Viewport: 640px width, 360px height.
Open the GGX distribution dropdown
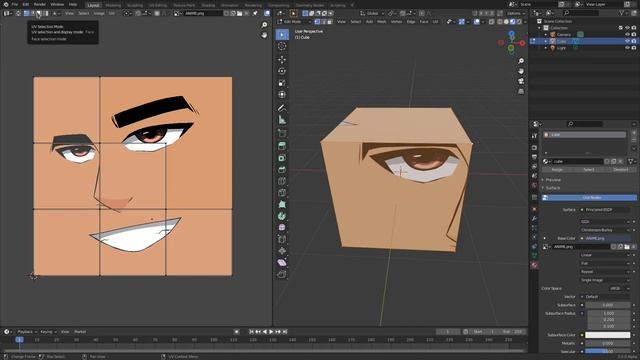click(x=605, y=222)
